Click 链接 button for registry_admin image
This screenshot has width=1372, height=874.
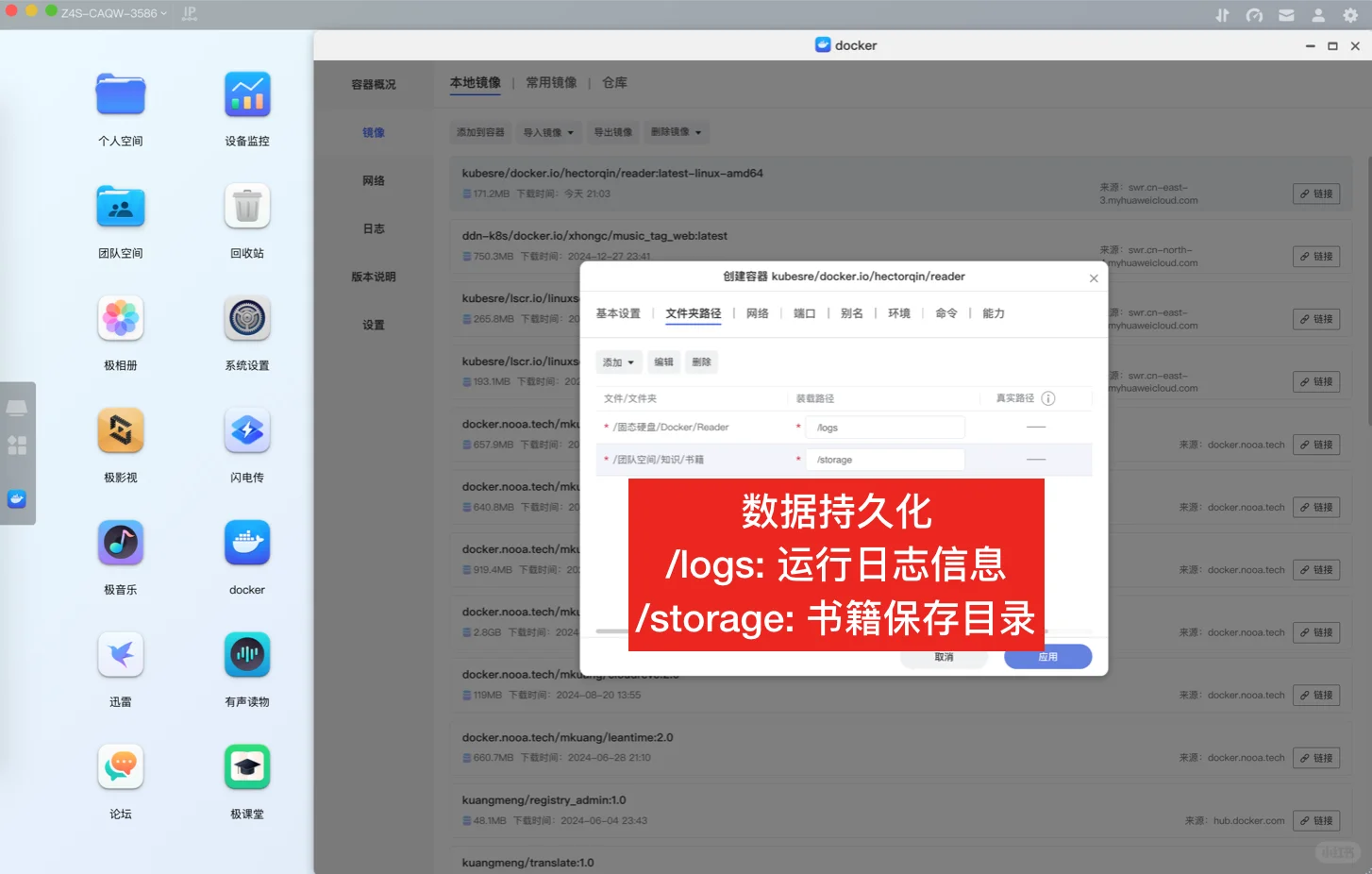click(1316, 821)
